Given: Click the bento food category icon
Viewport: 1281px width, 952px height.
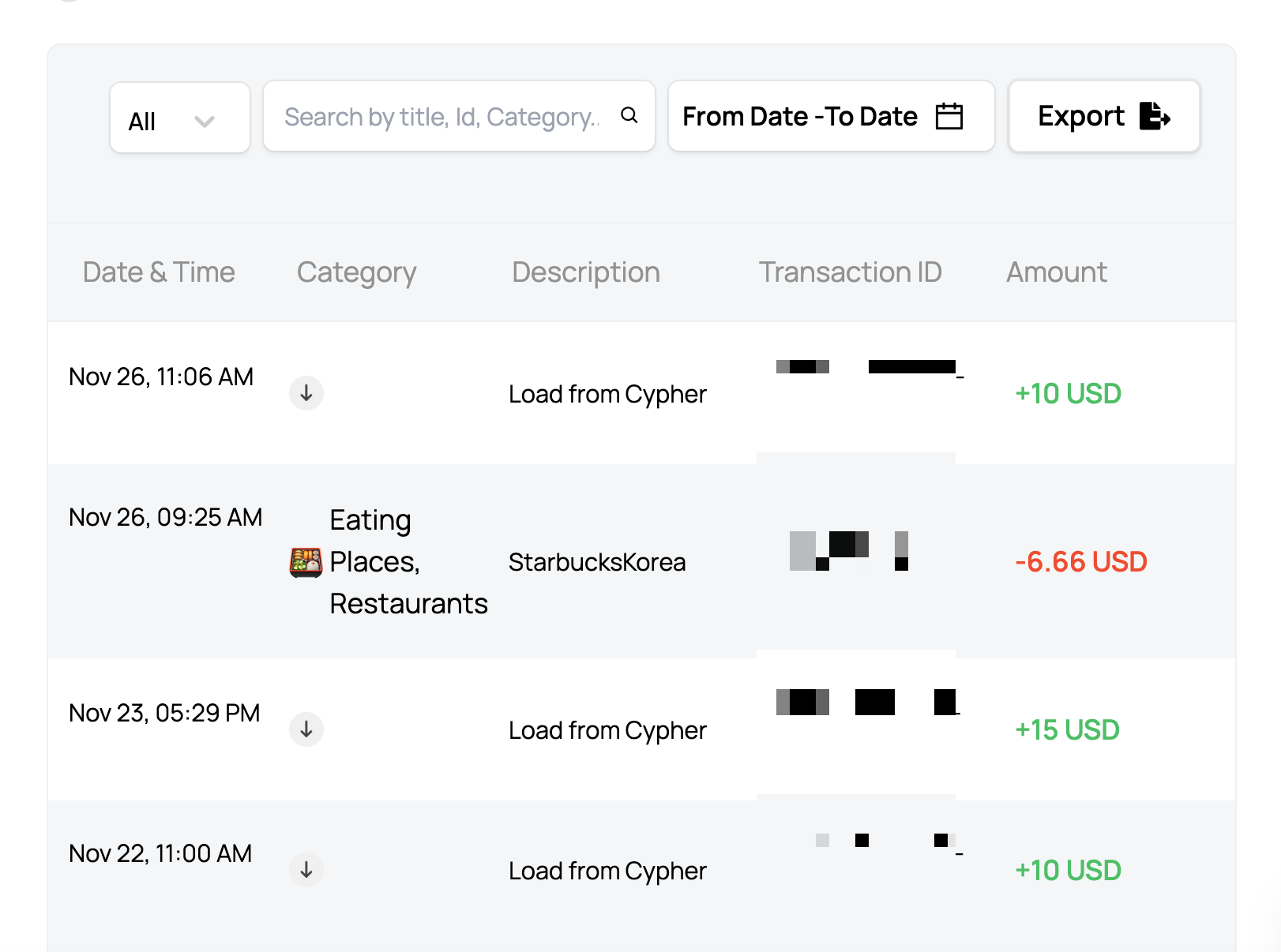Looking at the screenshot, I should click(x=306, y=562).
